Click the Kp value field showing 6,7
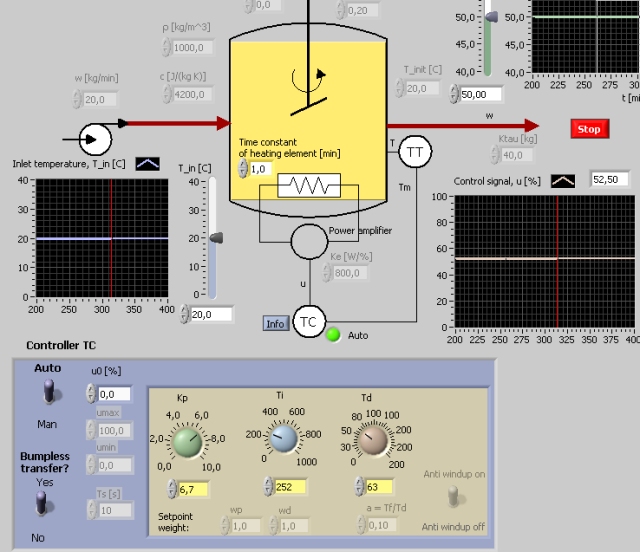Image resolution: width=640 pixels, height=552 pixels. tap(193, 489)
